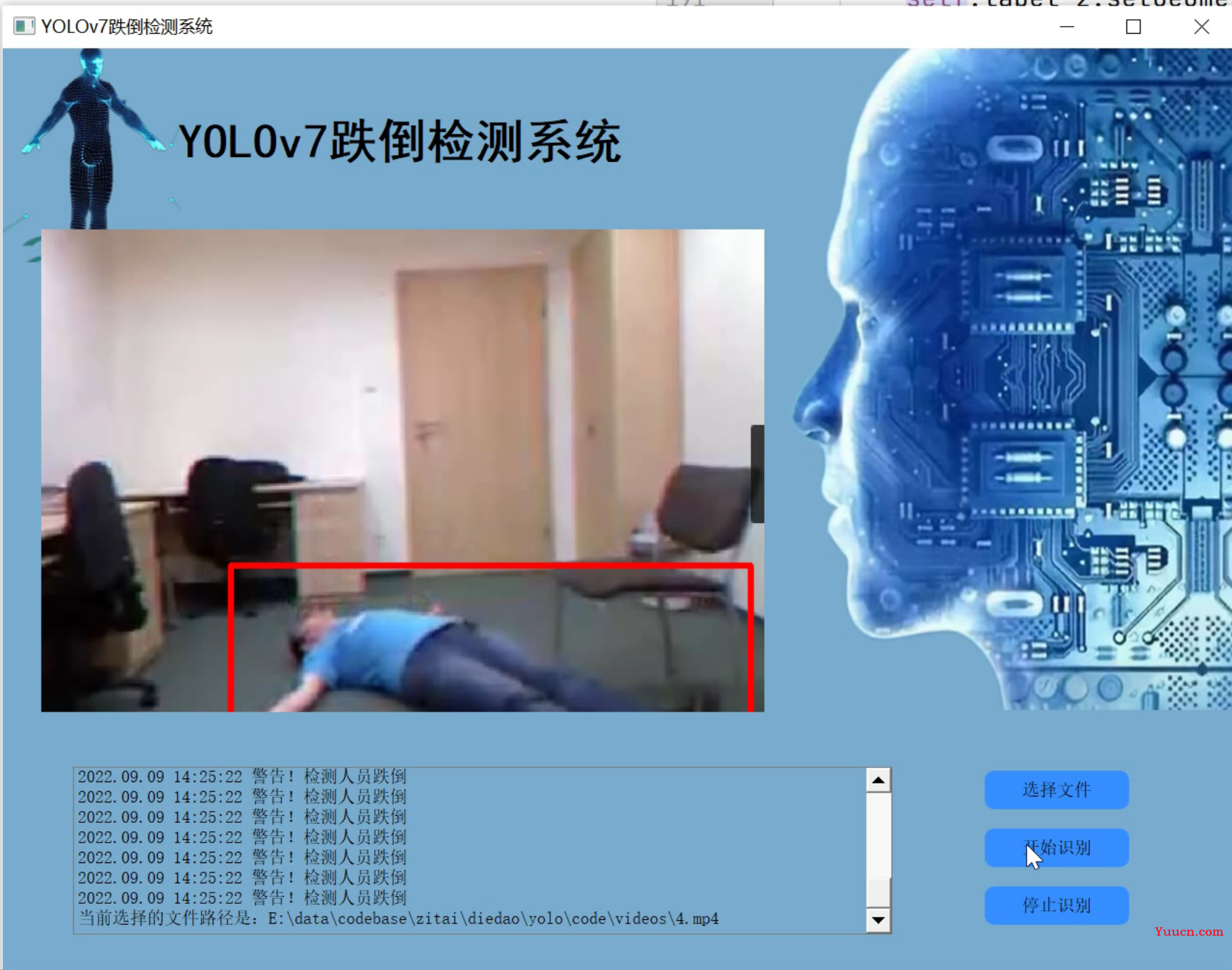Click the fall detection video preview
The width and height of the screenshot is (1232, 970).
click(402, 470)
